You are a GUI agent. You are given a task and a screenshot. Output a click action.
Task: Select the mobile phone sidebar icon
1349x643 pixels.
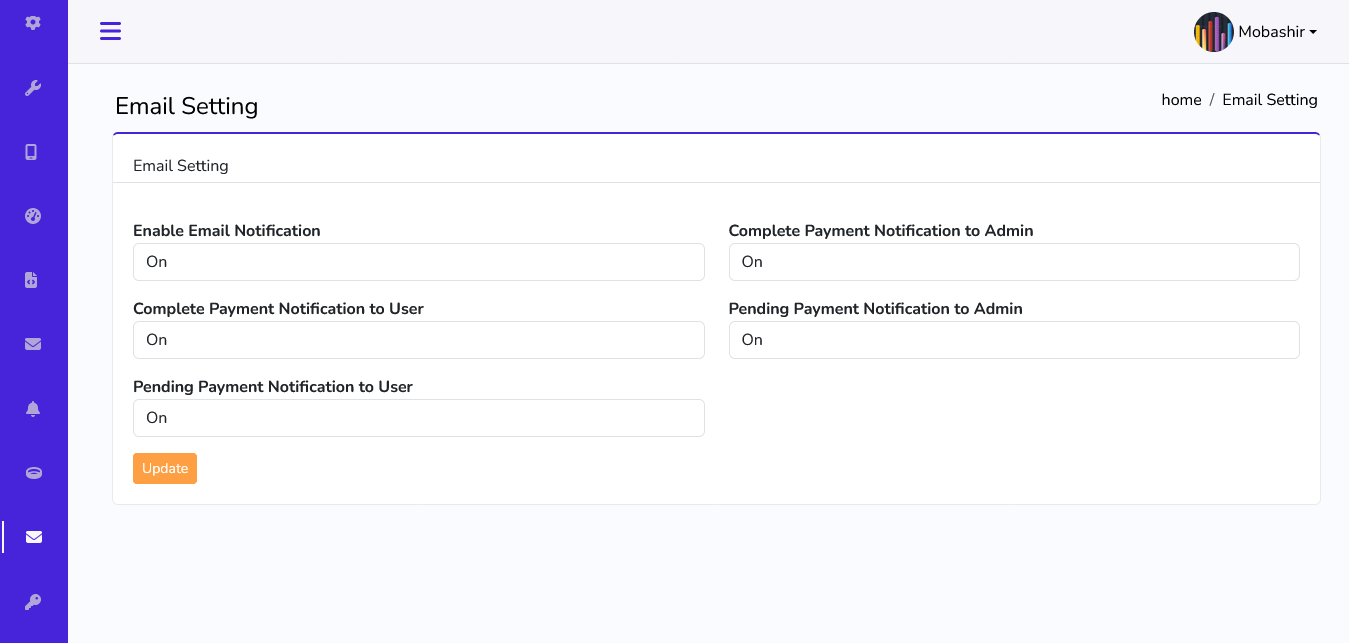[31, 152]
